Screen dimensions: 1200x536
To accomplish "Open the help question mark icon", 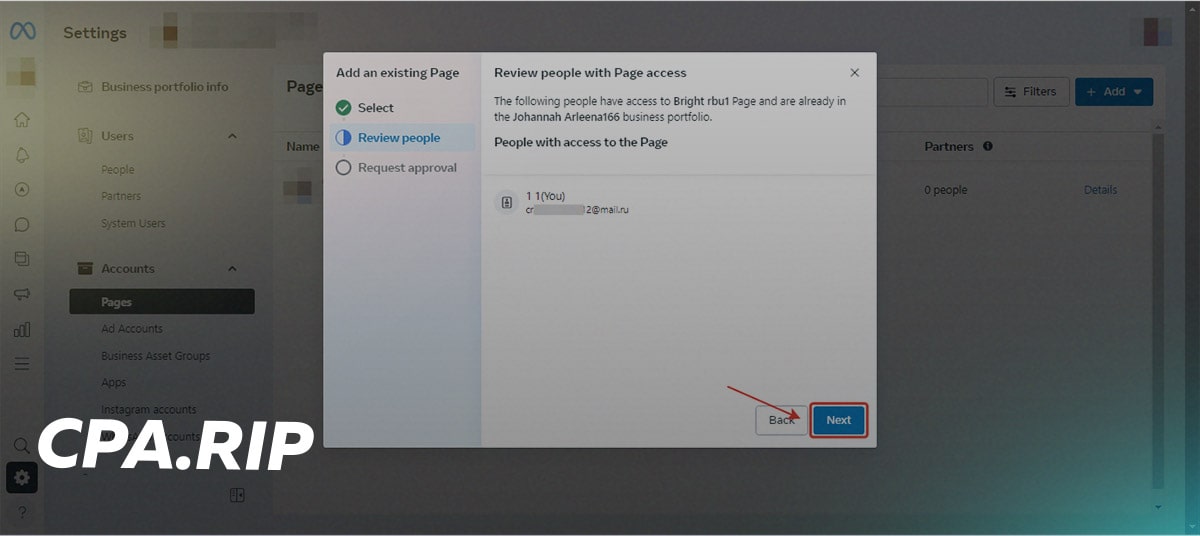I will click(x=22, y=512).
